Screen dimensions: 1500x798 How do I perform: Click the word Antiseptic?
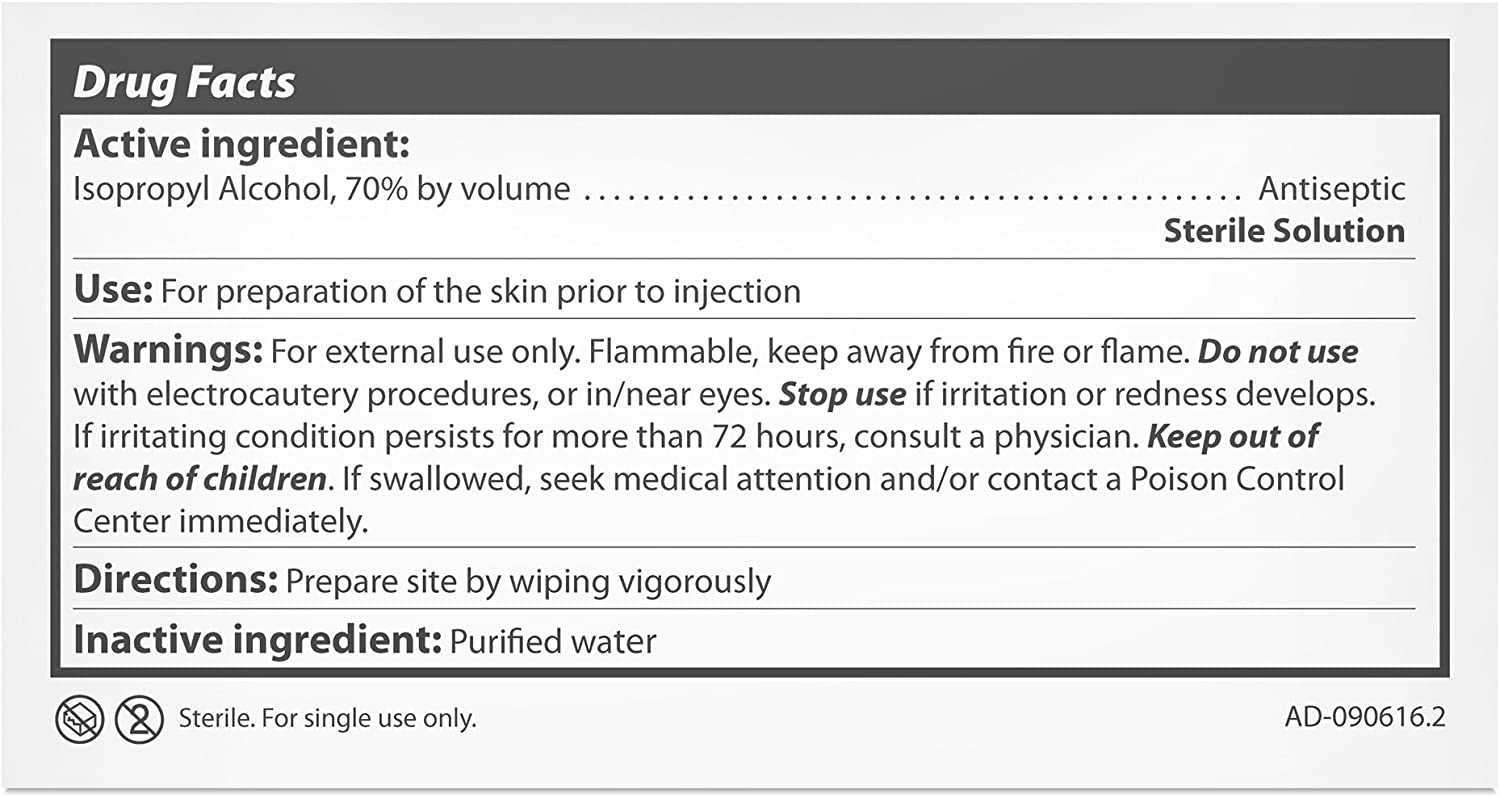[1331, 189]
